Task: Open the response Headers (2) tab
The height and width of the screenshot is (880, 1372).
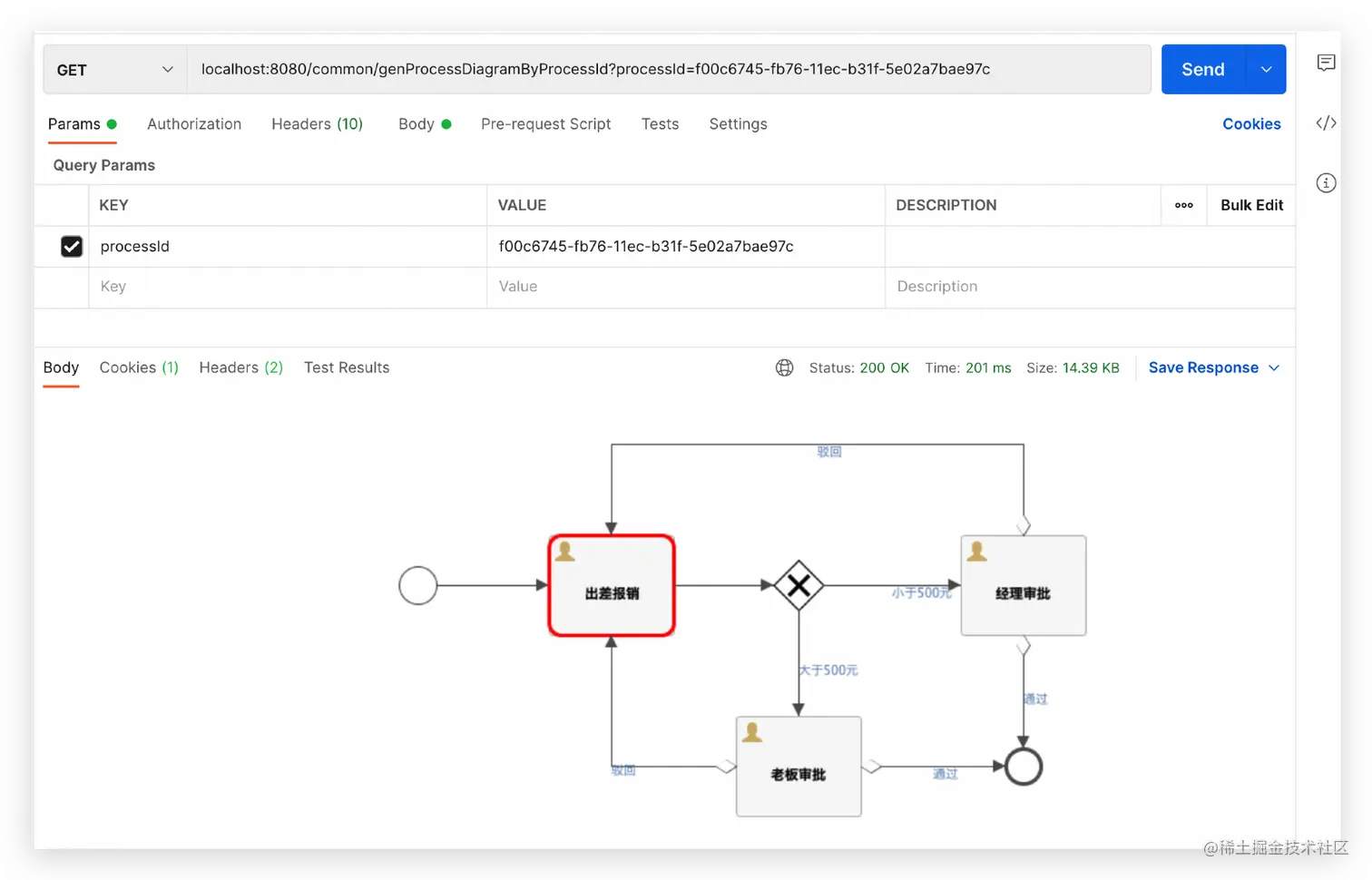Action: 240,367
